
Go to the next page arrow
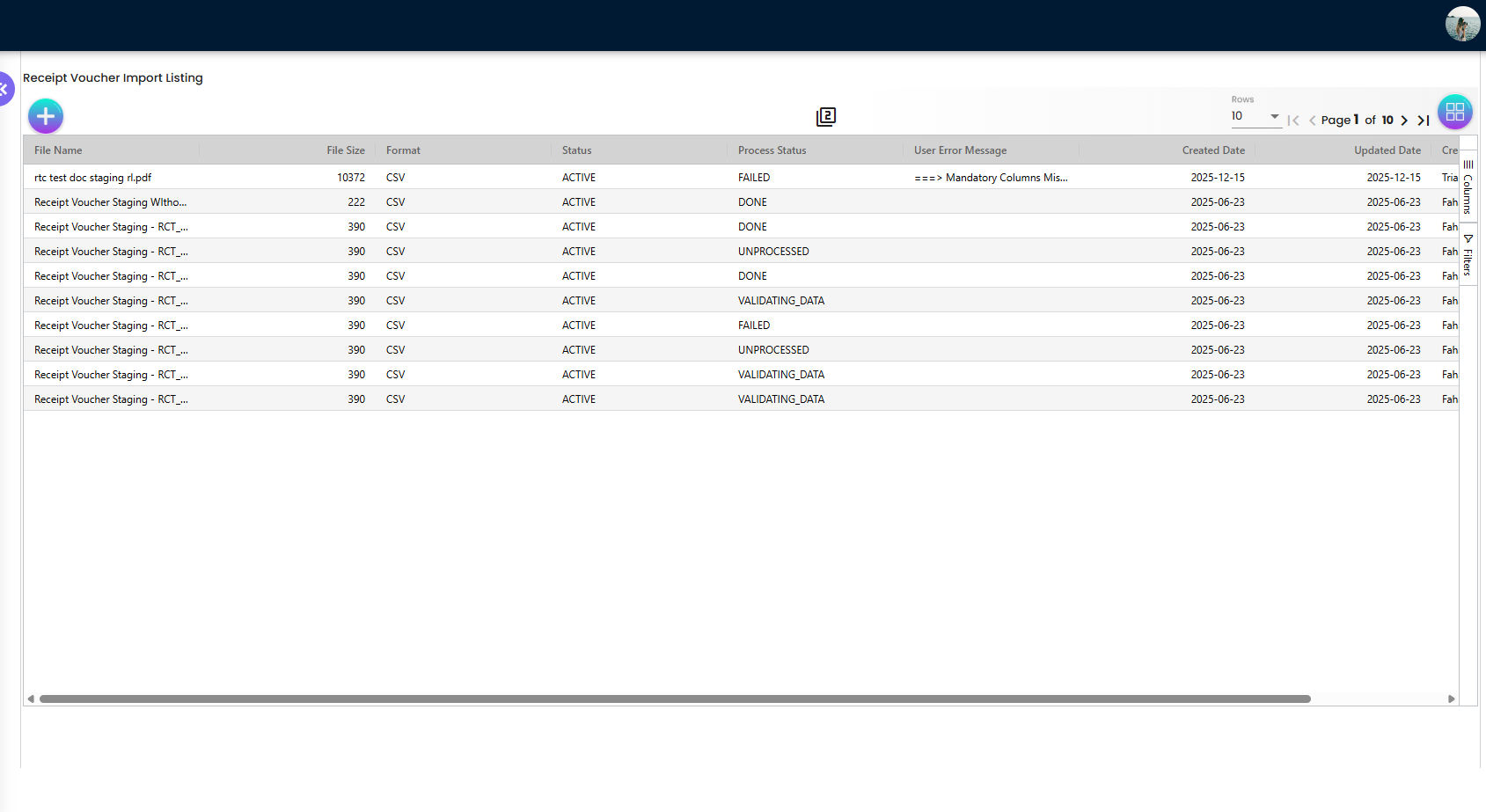(1404, 121)
